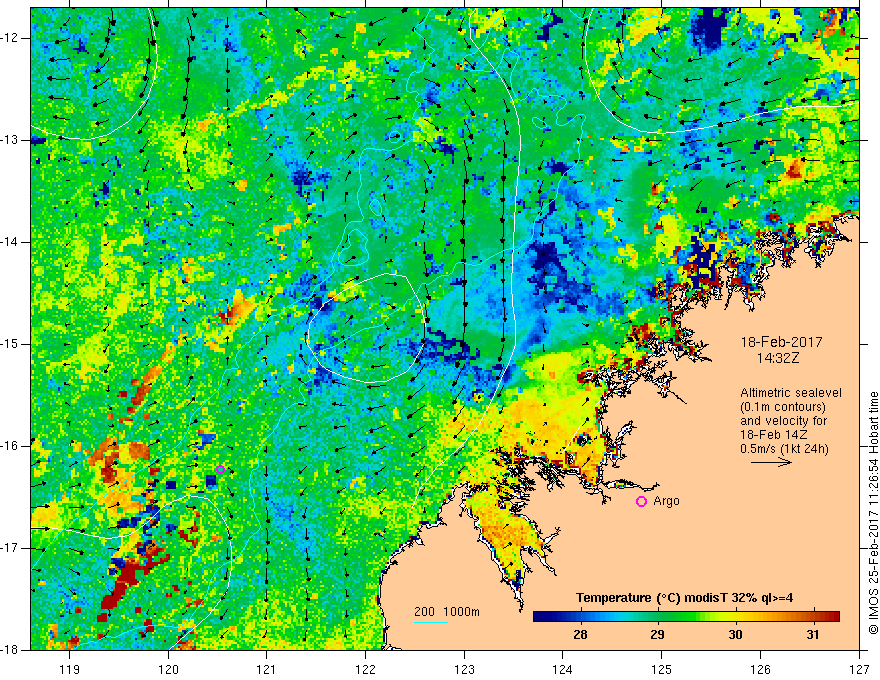Click the '120' longitude axis label
This screenshot has width=880, height=680.
point(168,669)
